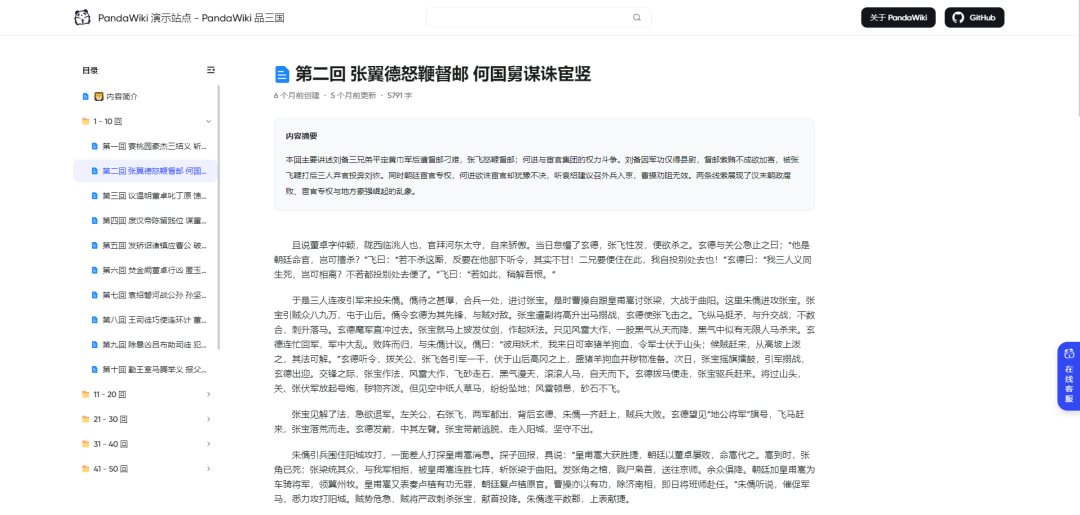Click the search magnifier icon
The image size is (1080, 515).
[x=637, y=17]
